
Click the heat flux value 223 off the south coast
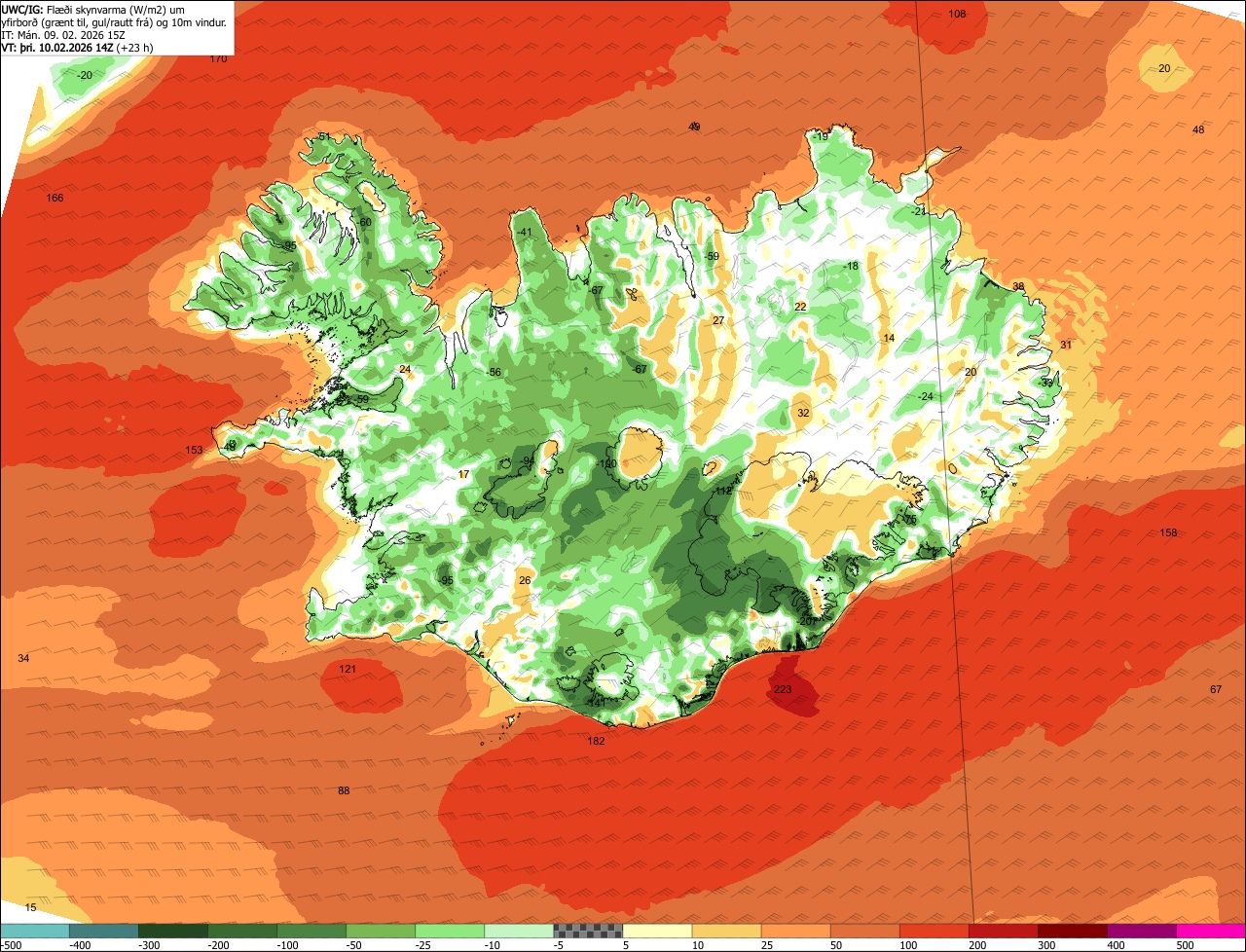point(783,689)
